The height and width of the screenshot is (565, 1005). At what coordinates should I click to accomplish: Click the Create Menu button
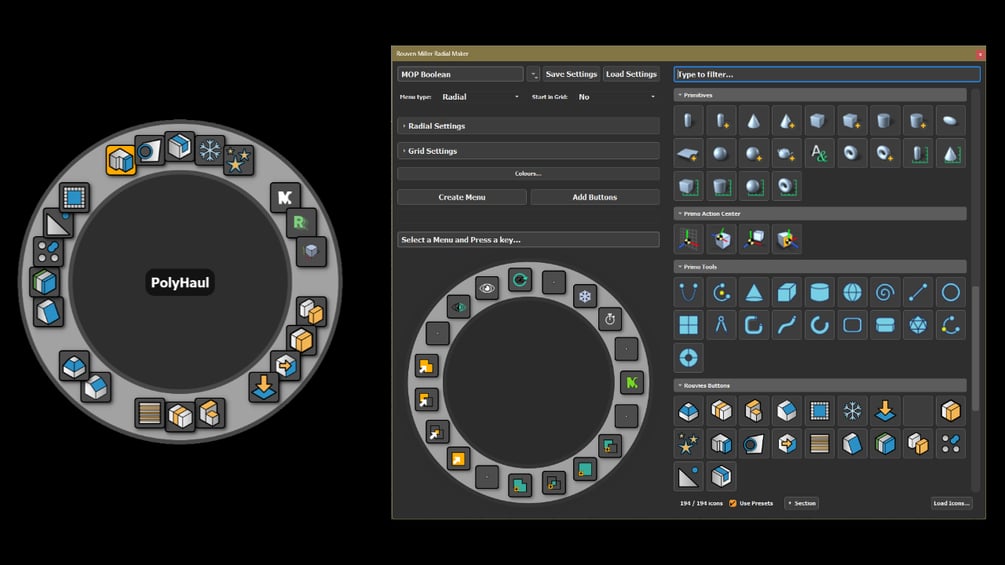coord(462,197)
